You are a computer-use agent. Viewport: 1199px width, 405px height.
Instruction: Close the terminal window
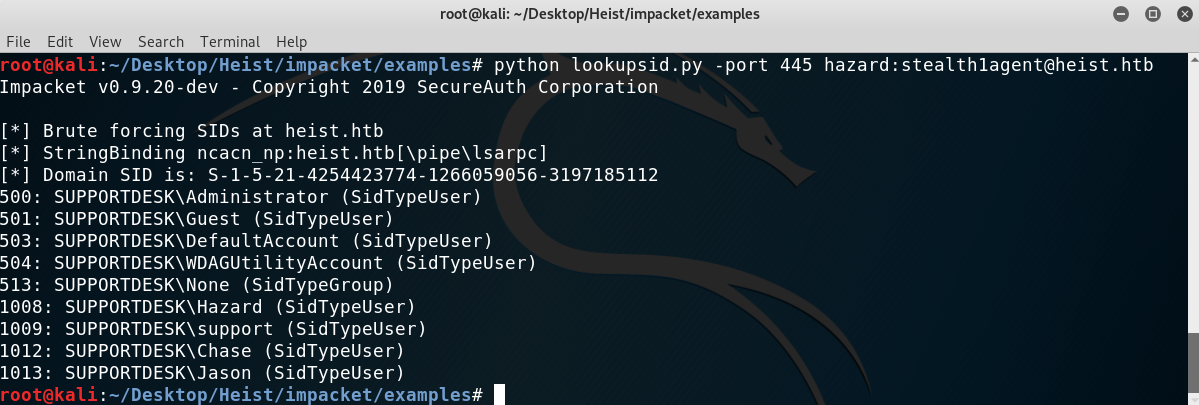pyautogui.click(x=1183, y=14)
